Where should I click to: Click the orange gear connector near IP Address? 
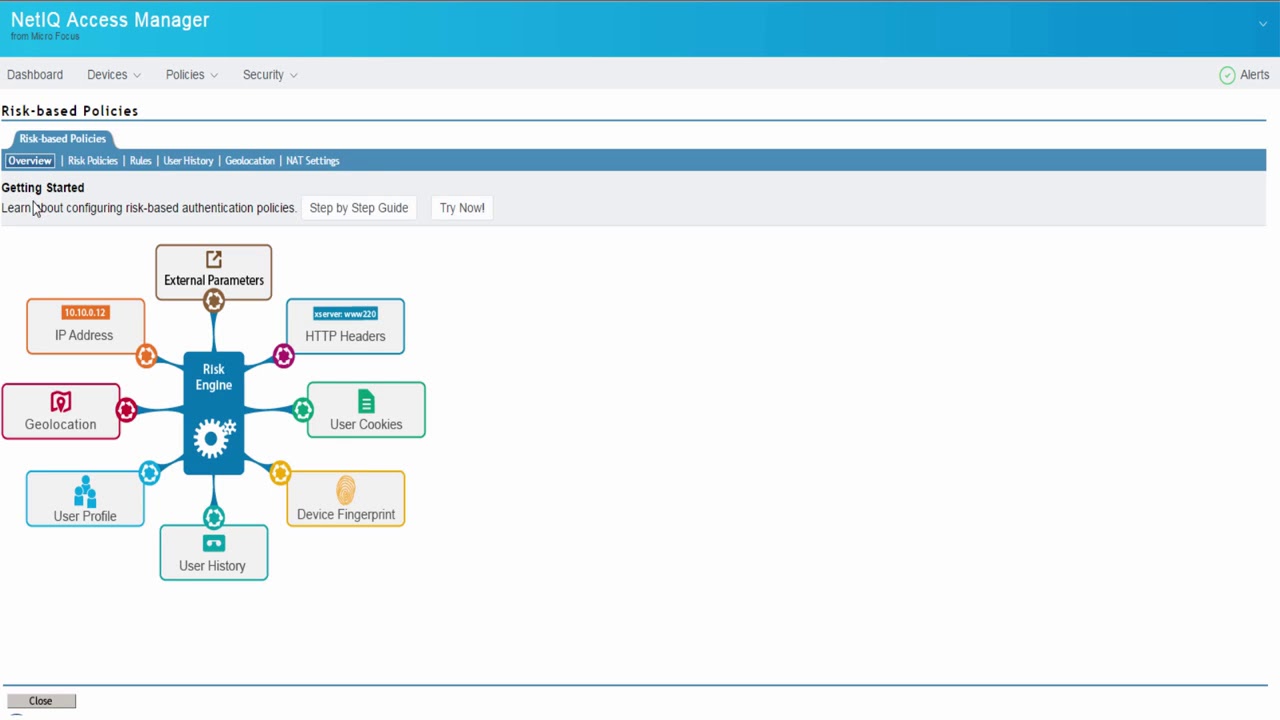point(147,355)
